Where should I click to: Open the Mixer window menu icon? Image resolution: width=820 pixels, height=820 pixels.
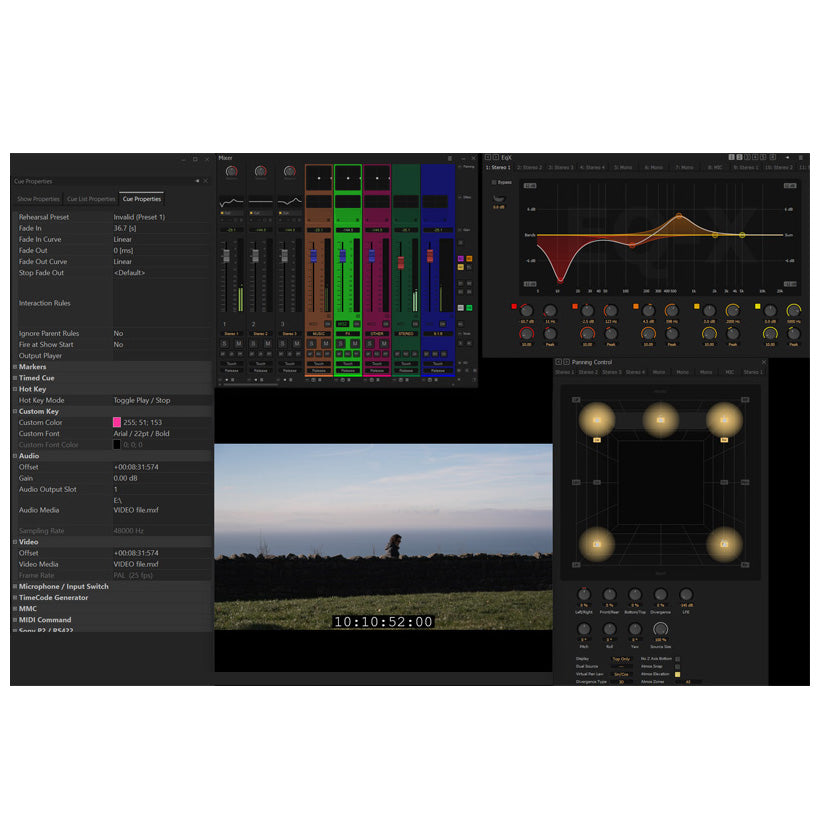(450, 158)
